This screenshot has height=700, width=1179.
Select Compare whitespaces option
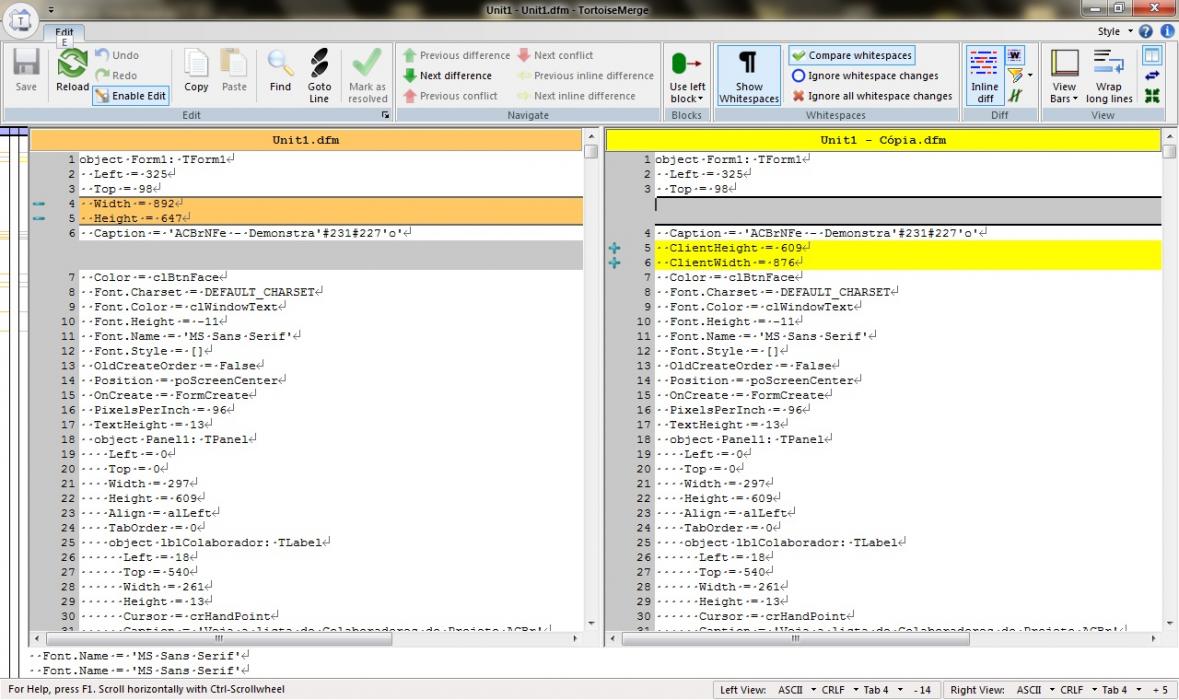coord(852,55)
